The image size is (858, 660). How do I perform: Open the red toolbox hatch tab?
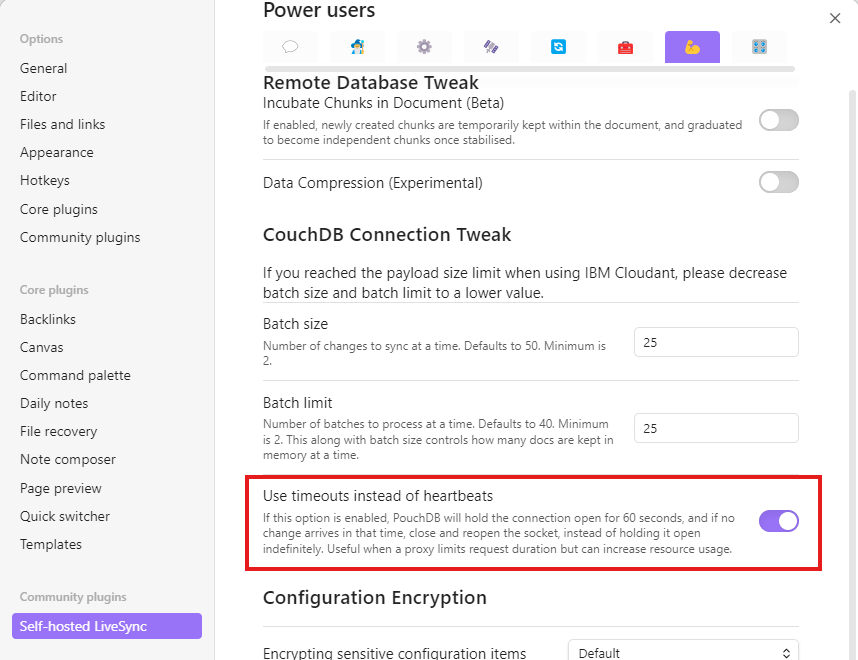(625, 47)
